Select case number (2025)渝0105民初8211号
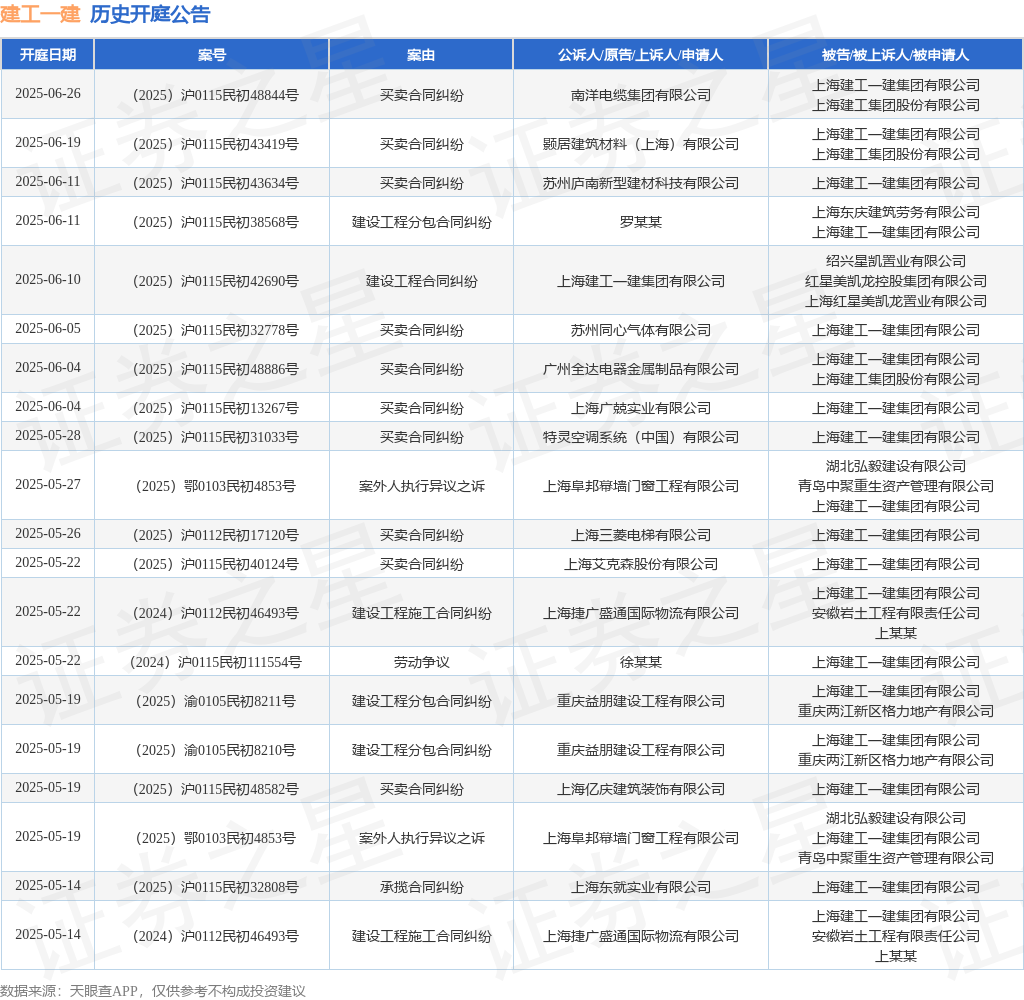 216,702
